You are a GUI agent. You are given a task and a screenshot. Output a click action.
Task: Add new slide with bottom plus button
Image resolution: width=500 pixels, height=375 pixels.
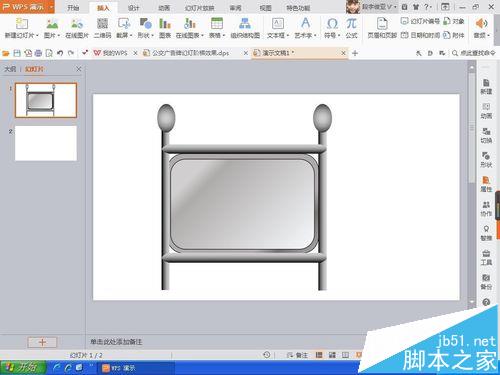[42, 342]
